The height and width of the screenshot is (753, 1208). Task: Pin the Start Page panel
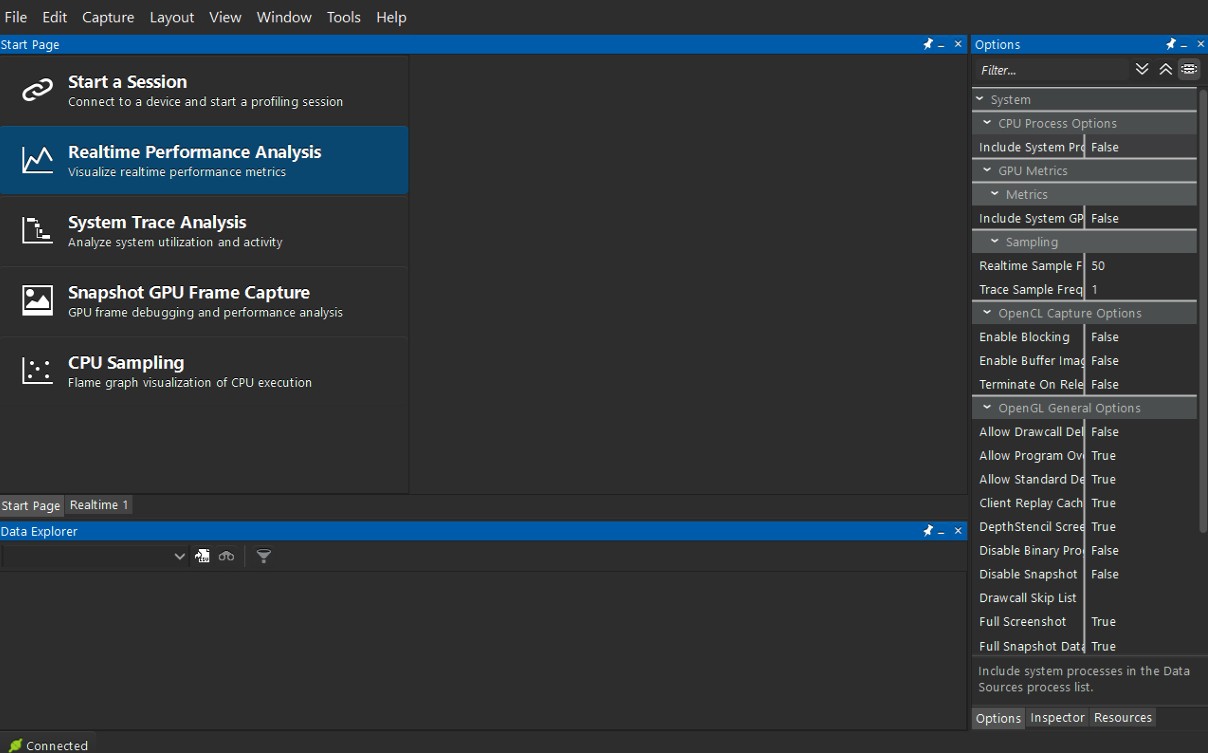(927, 44)
